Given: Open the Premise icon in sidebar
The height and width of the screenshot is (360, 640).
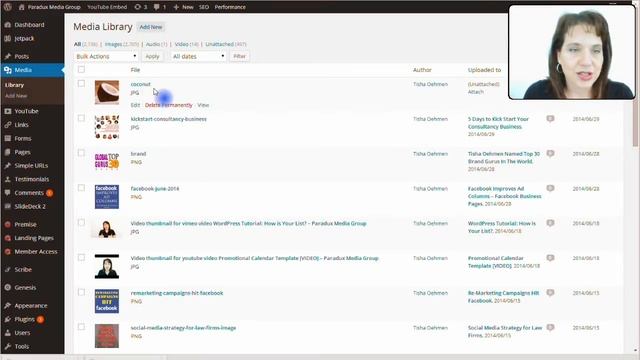Looking at the screenshot, I should (8, 224).
